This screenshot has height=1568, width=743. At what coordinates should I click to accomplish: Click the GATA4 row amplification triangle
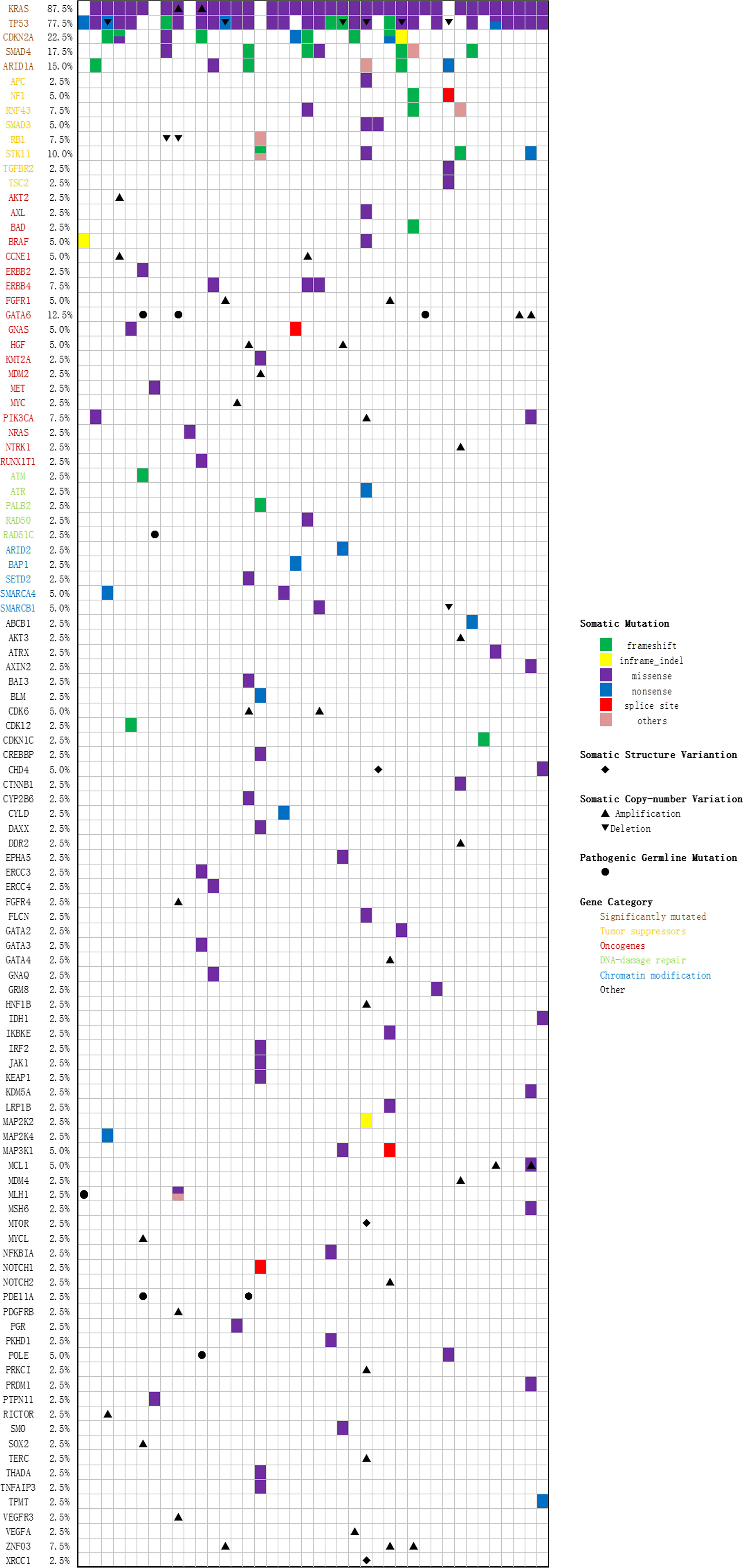click(390, 960)
